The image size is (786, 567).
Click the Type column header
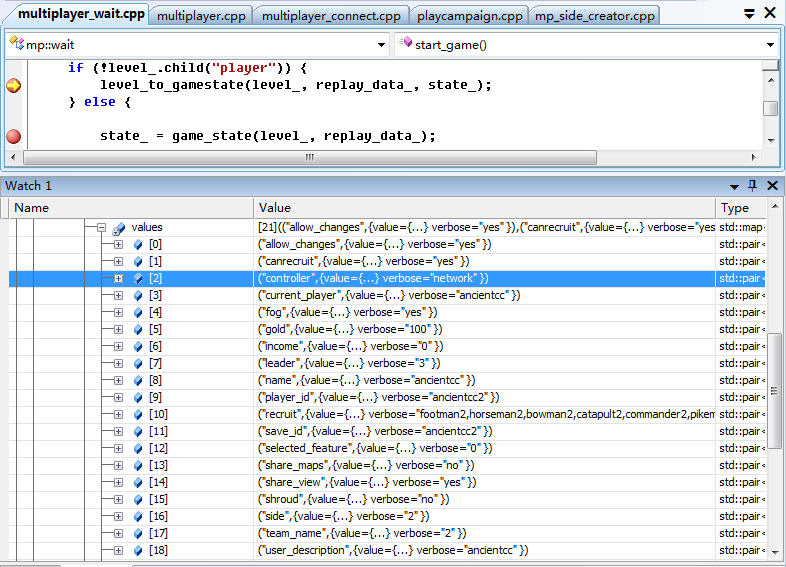pyautogui.click(x=741, y=208)
